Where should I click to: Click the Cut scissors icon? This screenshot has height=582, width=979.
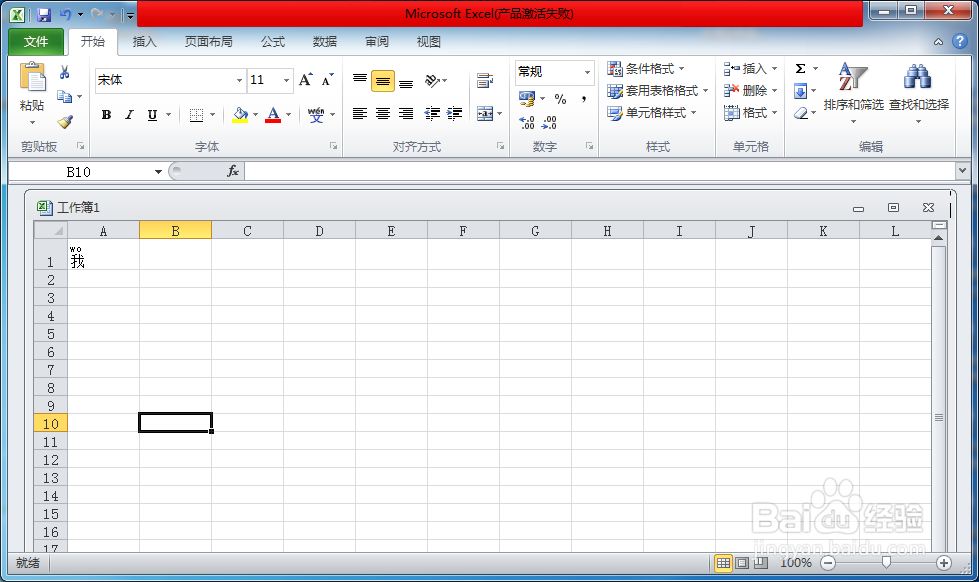pyautogui.click(x=64, y=73)
